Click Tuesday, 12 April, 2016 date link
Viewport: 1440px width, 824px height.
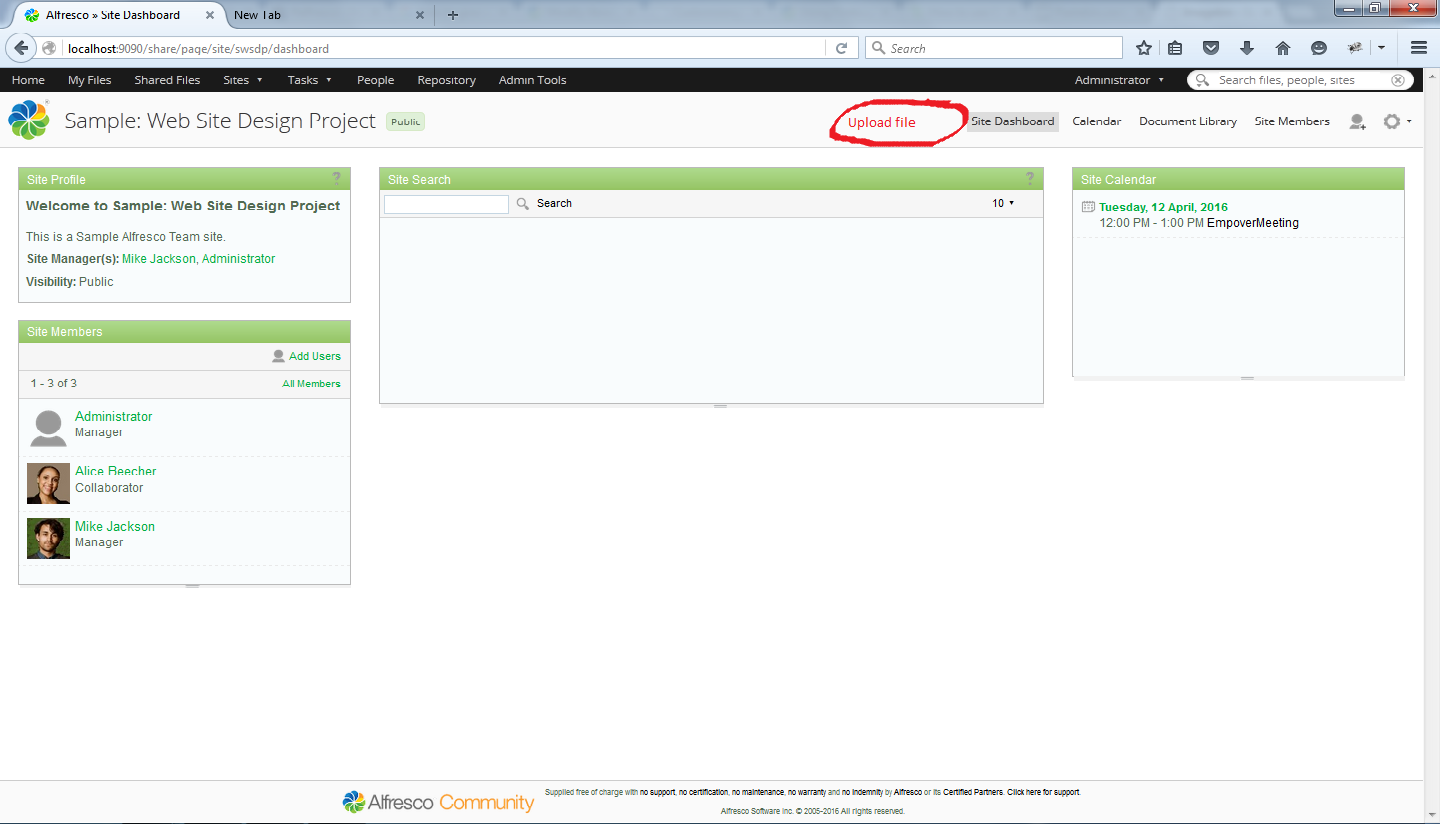pos(1163,207)
